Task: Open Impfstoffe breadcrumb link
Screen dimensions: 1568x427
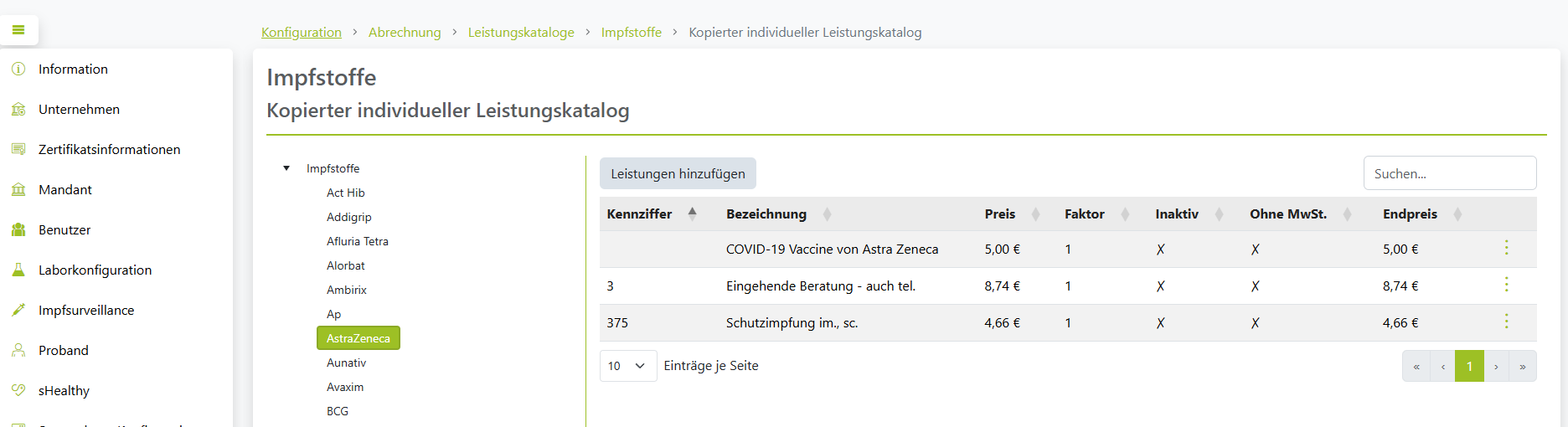Action: click(x=632, y=32)
